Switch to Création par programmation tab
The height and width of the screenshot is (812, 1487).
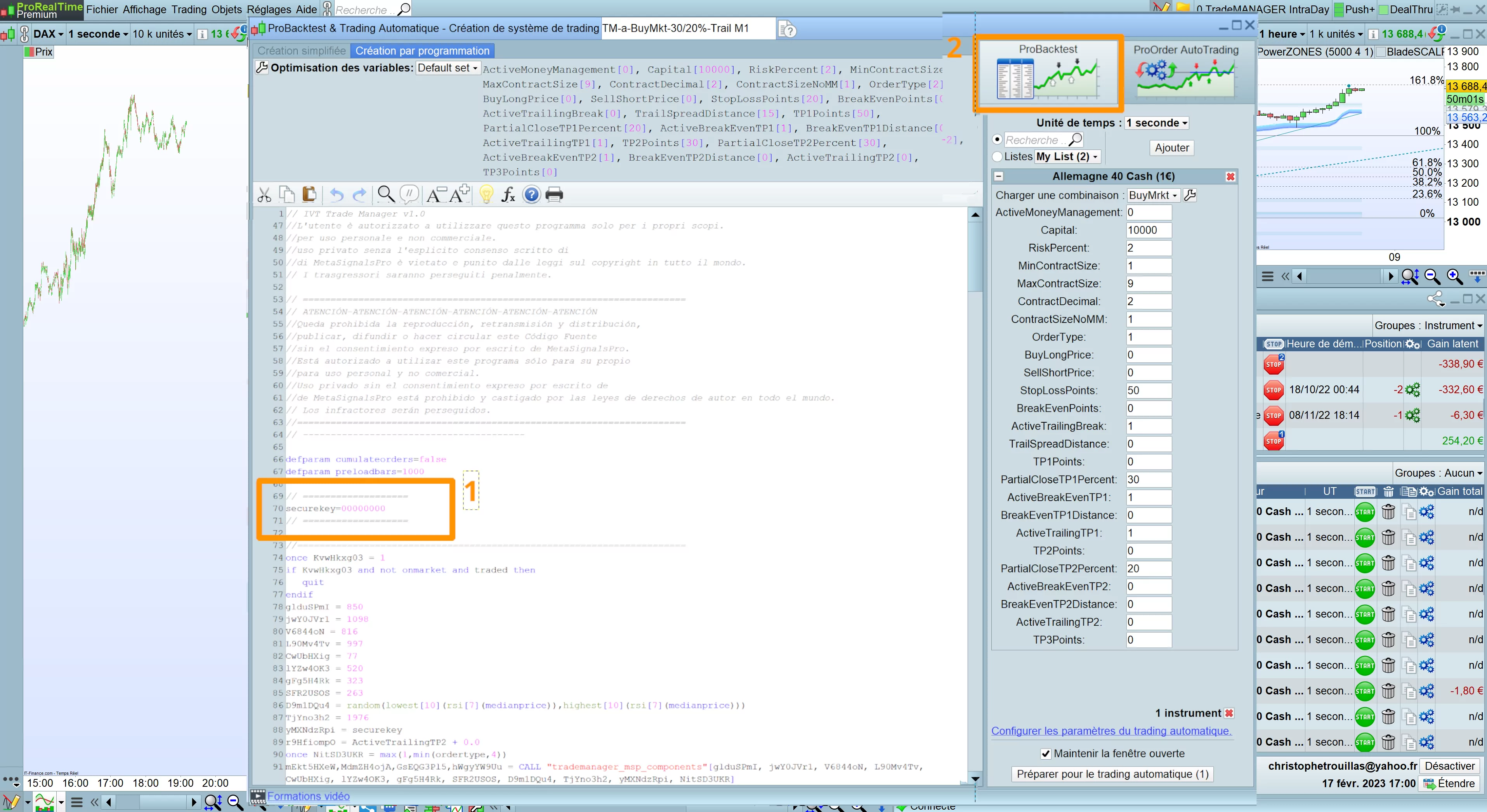422,51
